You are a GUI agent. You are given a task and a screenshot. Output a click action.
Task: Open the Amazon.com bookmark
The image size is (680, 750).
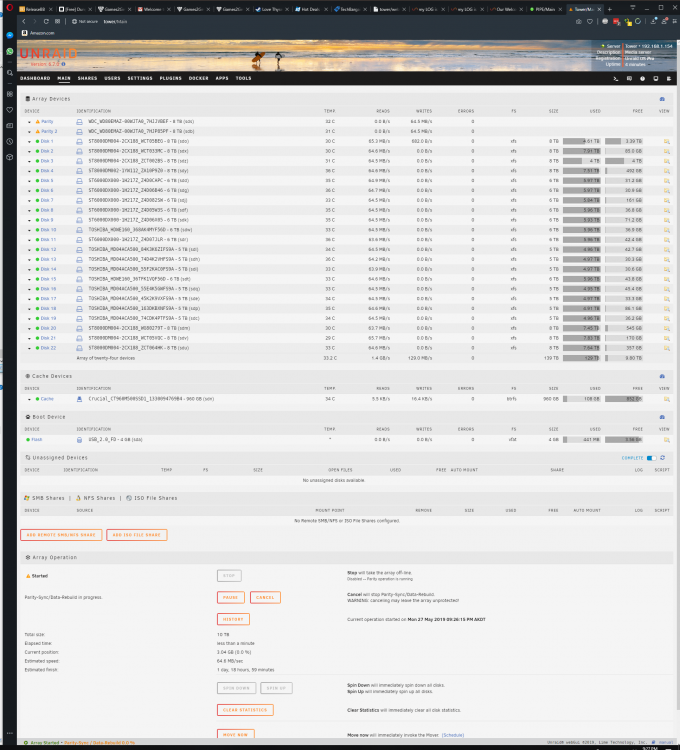click(38, 33)
